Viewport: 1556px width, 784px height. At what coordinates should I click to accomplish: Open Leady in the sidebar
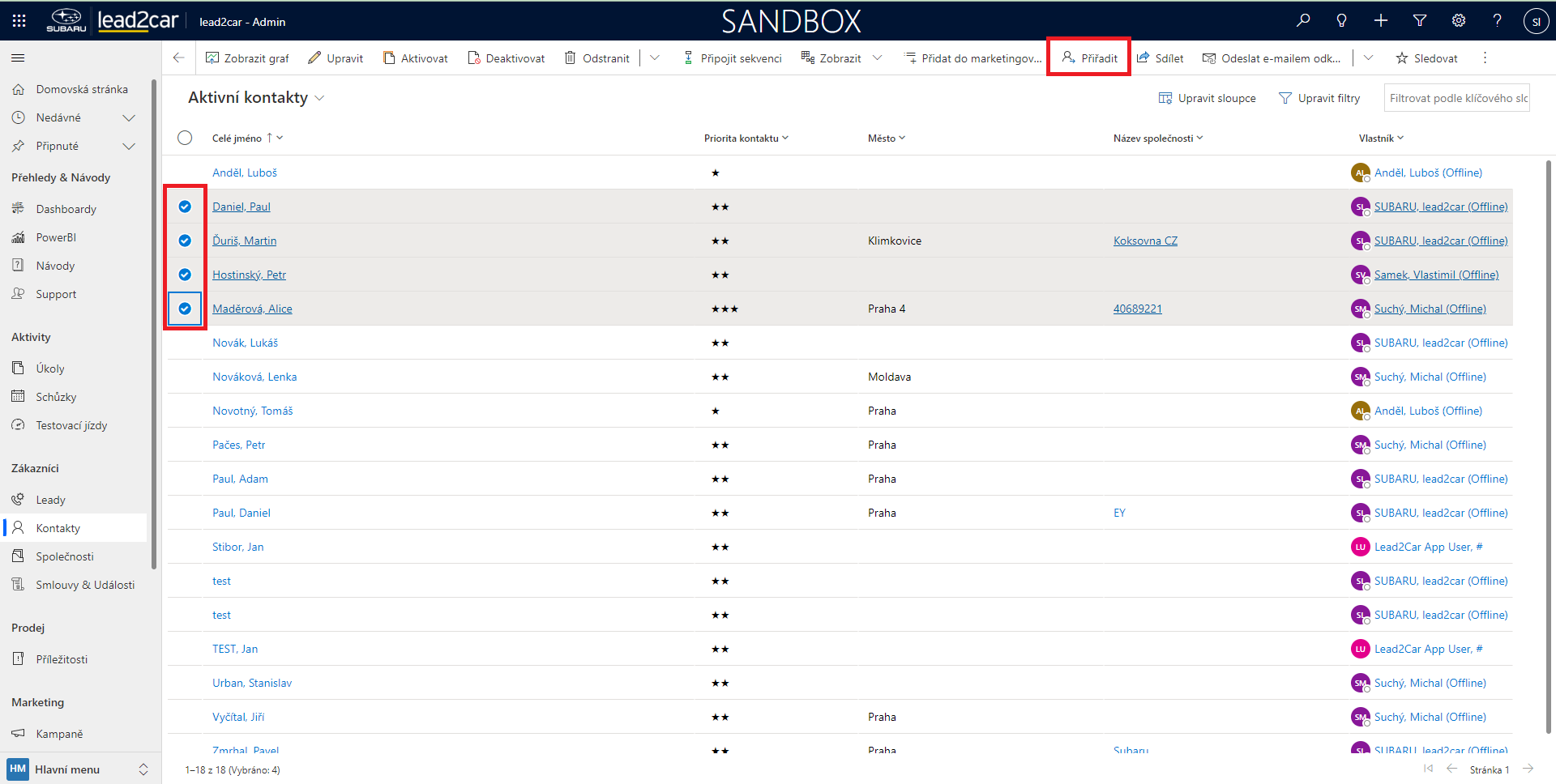(x=50, y=500)
